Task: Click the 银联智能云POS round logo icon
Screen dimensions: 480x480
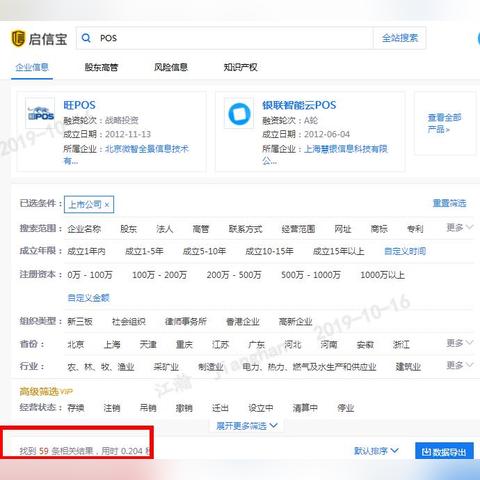Action: (x=239, y=113)
